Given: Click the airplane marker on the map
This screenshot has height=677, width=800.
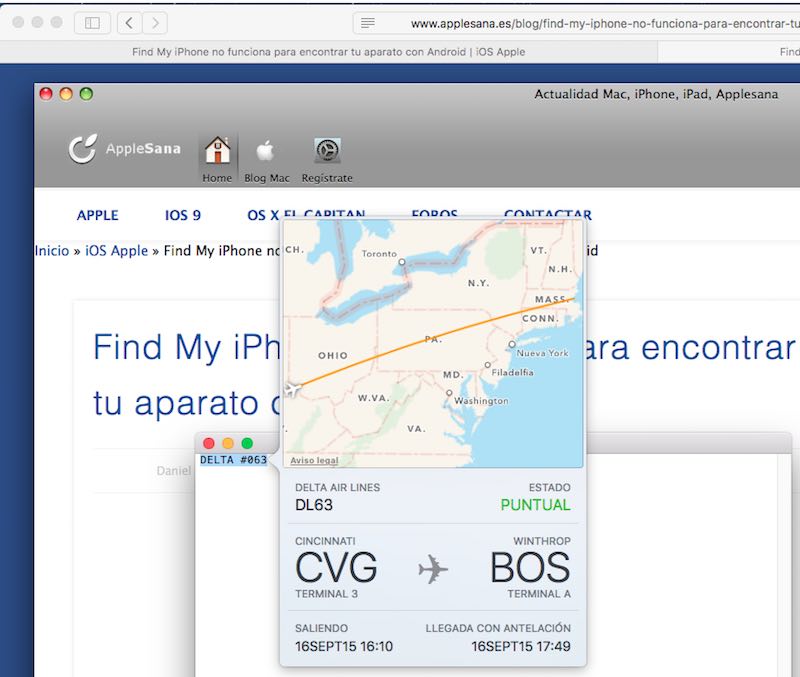Looking at the screenshot, I should coord(293,389).
